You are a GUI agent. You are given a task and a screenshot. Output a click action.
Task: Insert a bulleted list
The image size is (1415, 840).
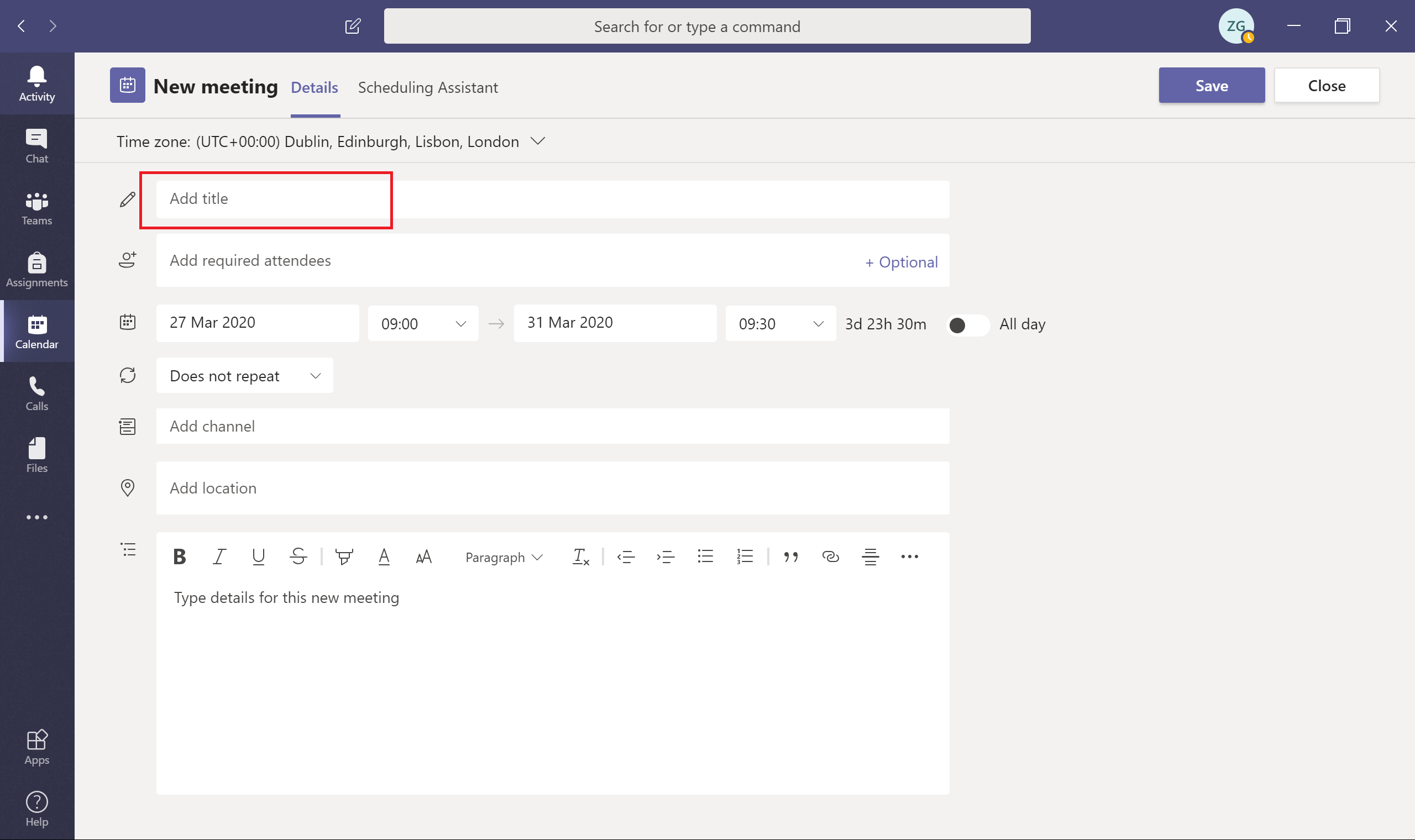705,557
